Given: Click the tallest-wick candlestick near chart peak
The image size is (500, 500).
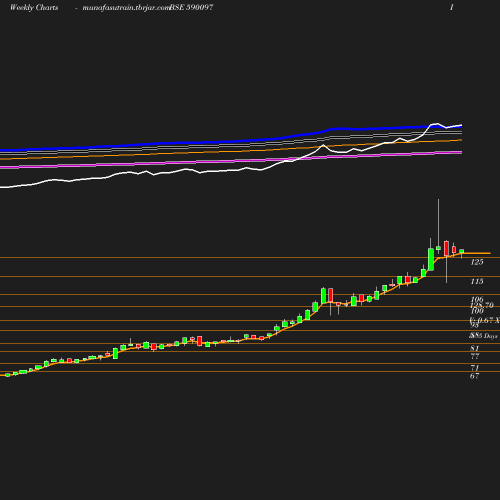Looking at the screenshot, I should [438, 227].
